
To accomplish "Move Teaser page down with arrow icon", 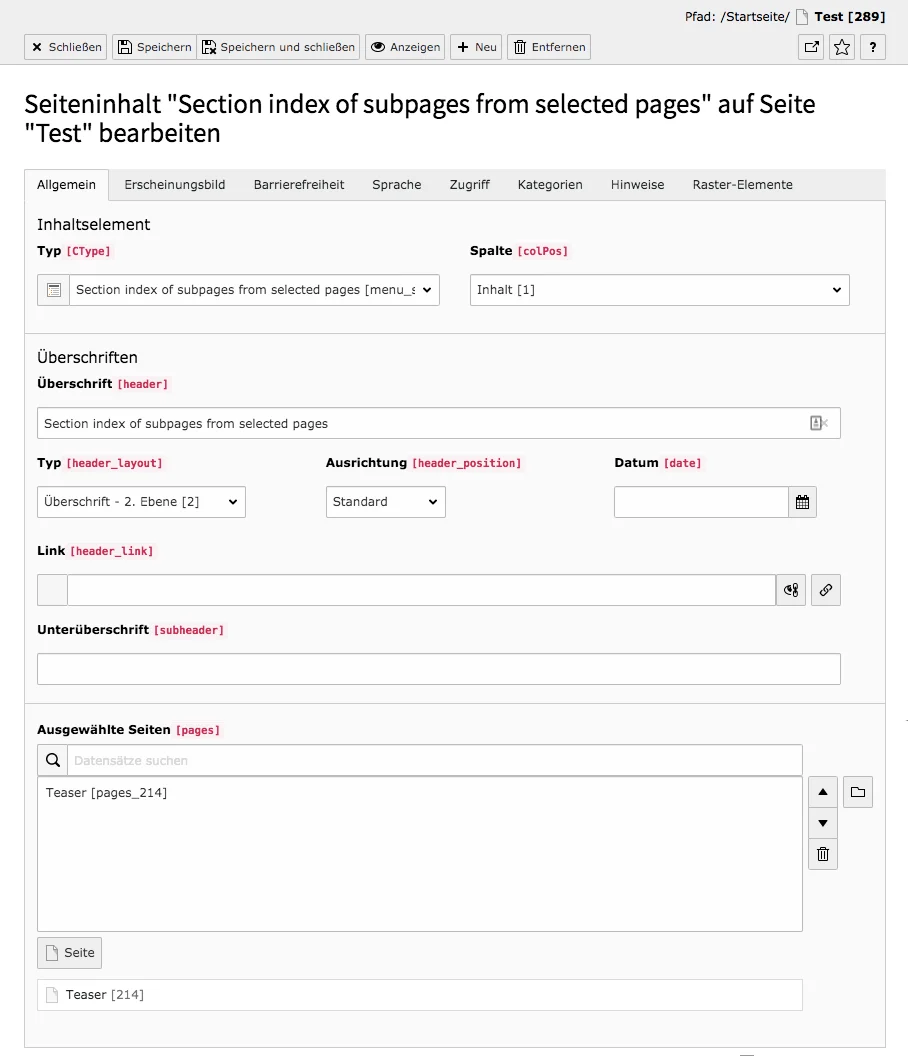I will [x=822, y=823].
